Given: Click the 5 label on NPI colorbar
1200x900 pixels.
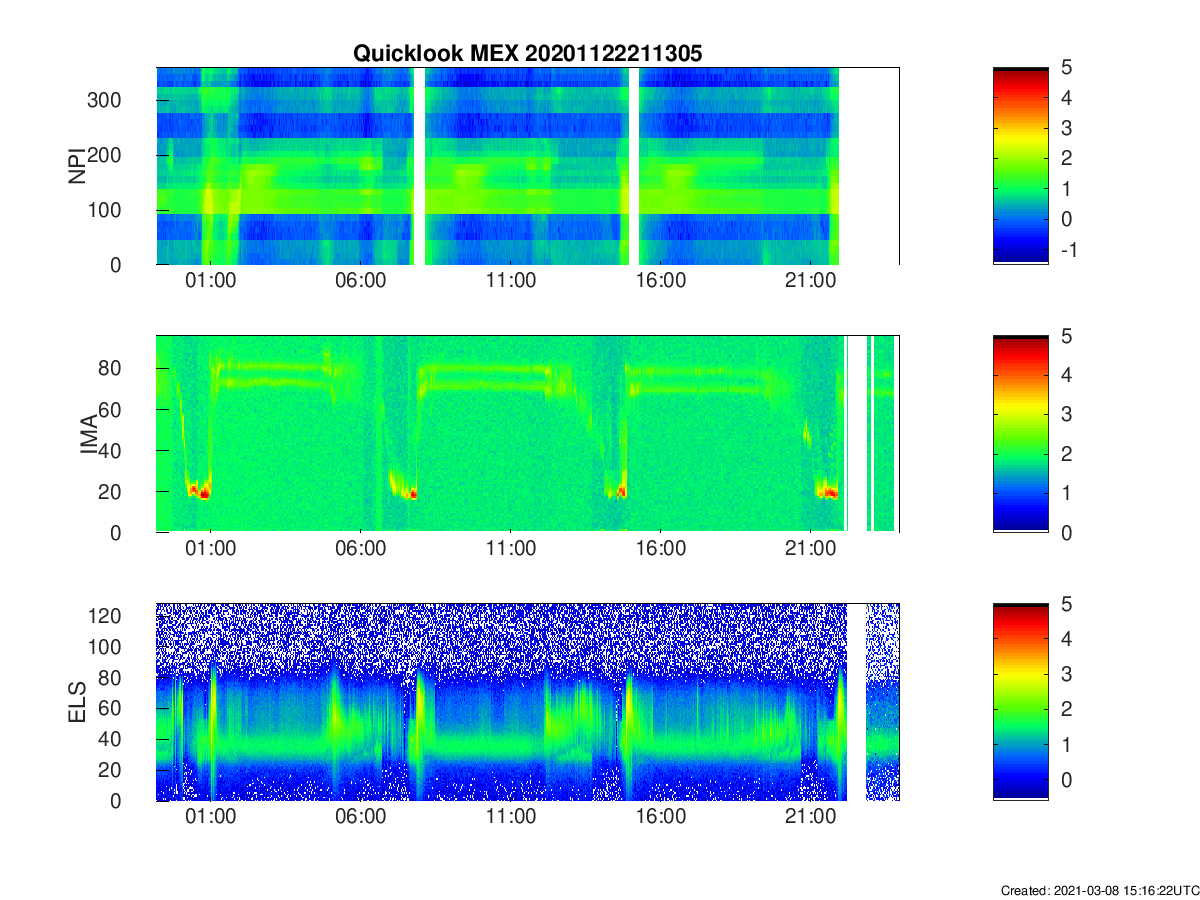Looking at the screenshot, I should [1066, 68].
